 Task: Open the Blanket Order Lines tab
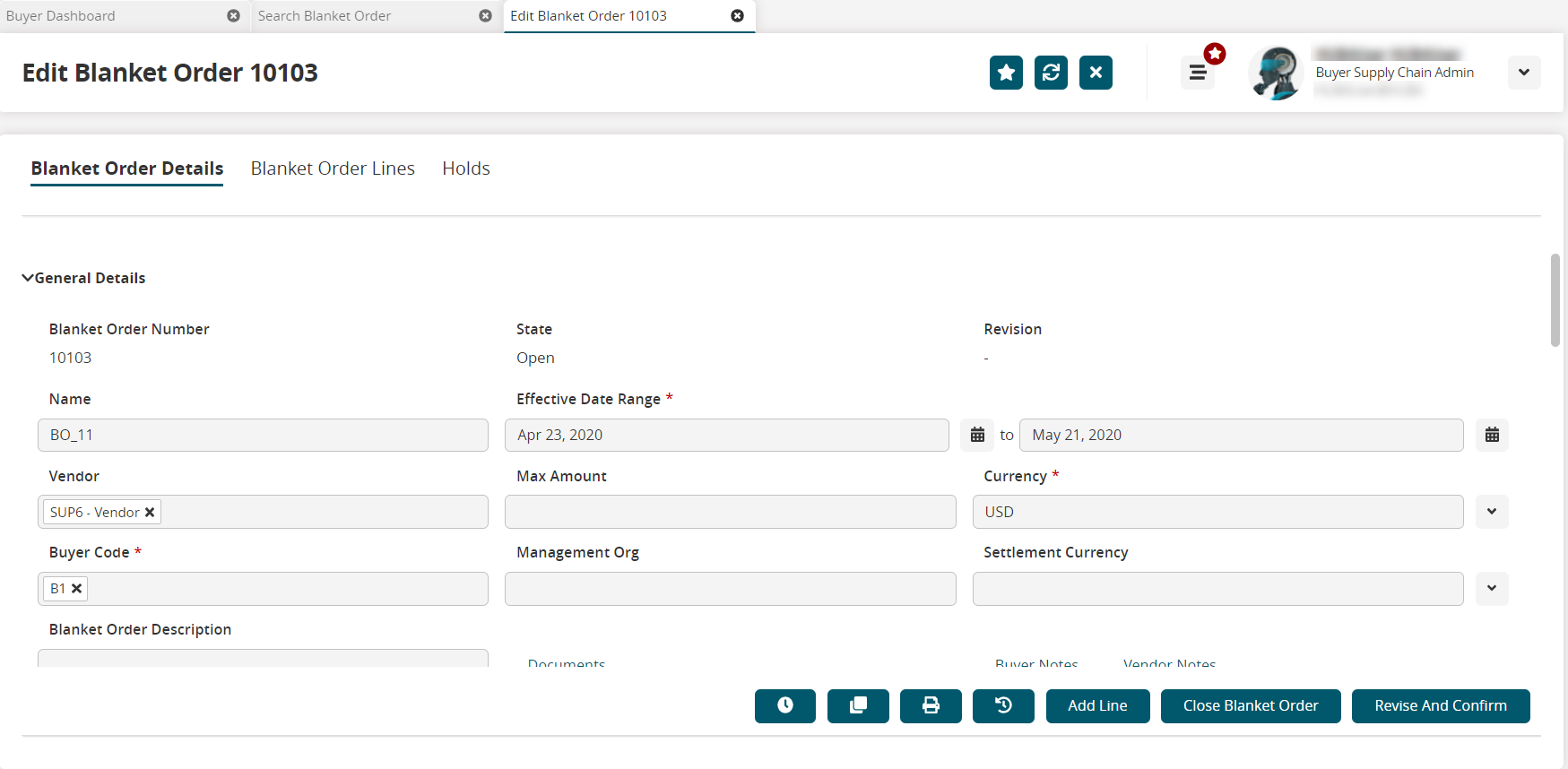(333, 168)
